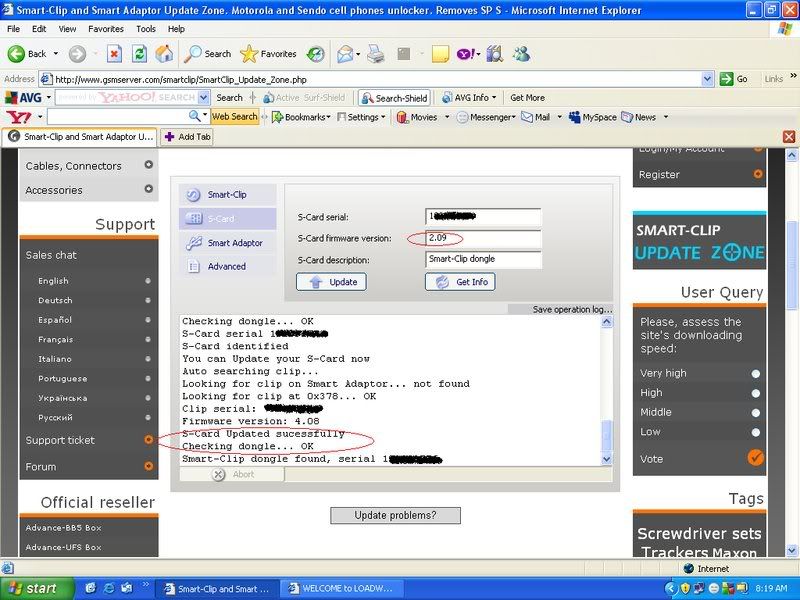The image size is (800, 600).
Task: Expand the Settings dropdown in Yahoo toolbar
Action: point(383,117)
